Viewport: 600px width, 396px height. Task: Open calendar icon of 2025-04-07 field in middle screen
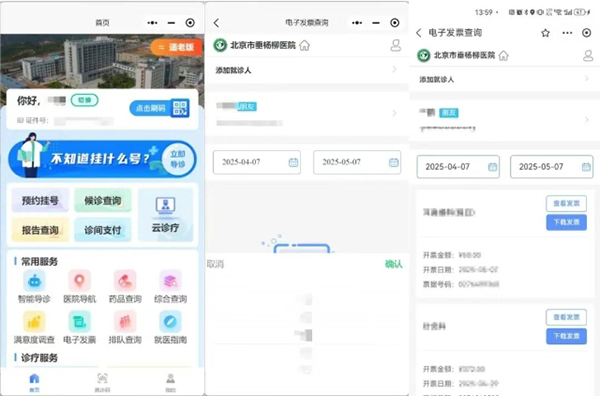(x=293, y=163)
